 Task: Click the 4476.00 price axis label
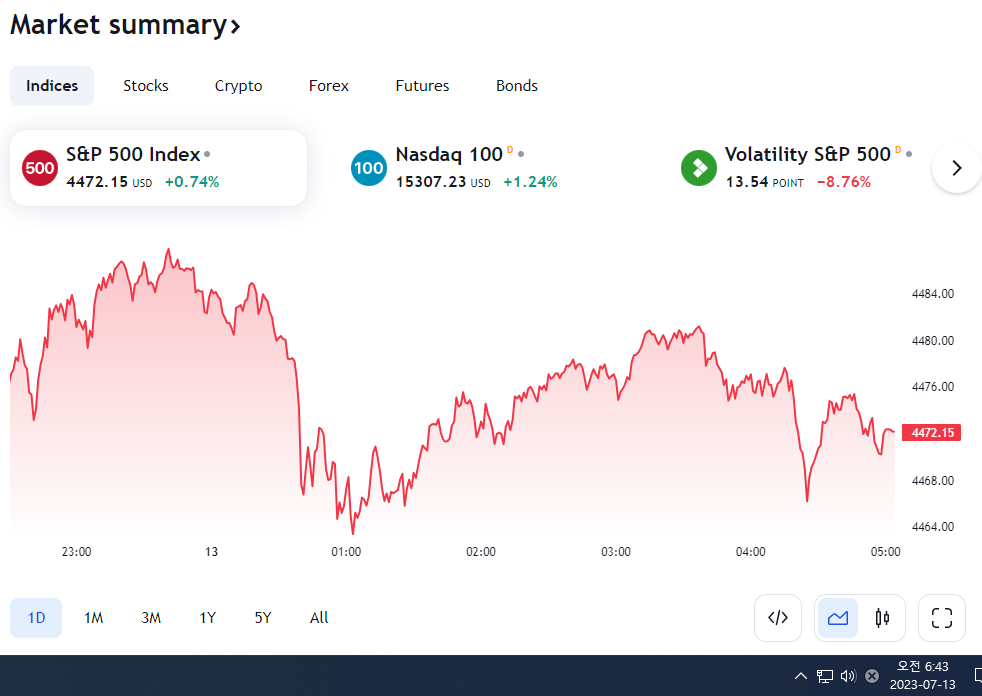coord(933,387)
